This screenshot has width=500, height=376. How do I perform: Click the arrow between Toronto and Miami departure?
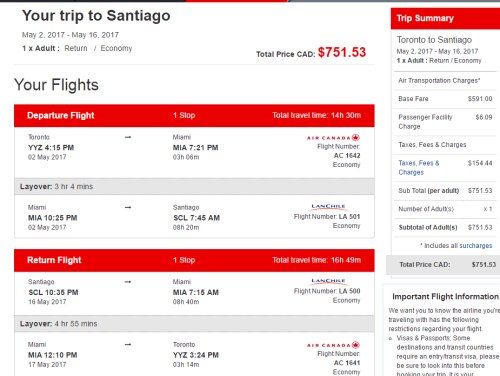coord(128,137)
